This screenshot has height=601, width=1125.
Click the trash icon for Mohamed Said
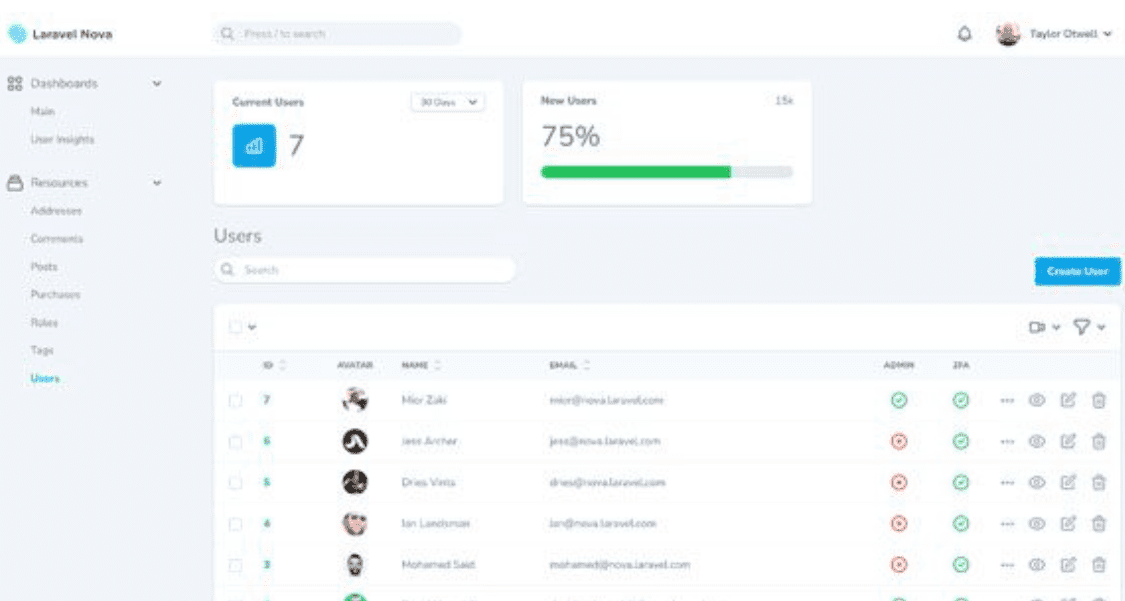point(1098,564)
